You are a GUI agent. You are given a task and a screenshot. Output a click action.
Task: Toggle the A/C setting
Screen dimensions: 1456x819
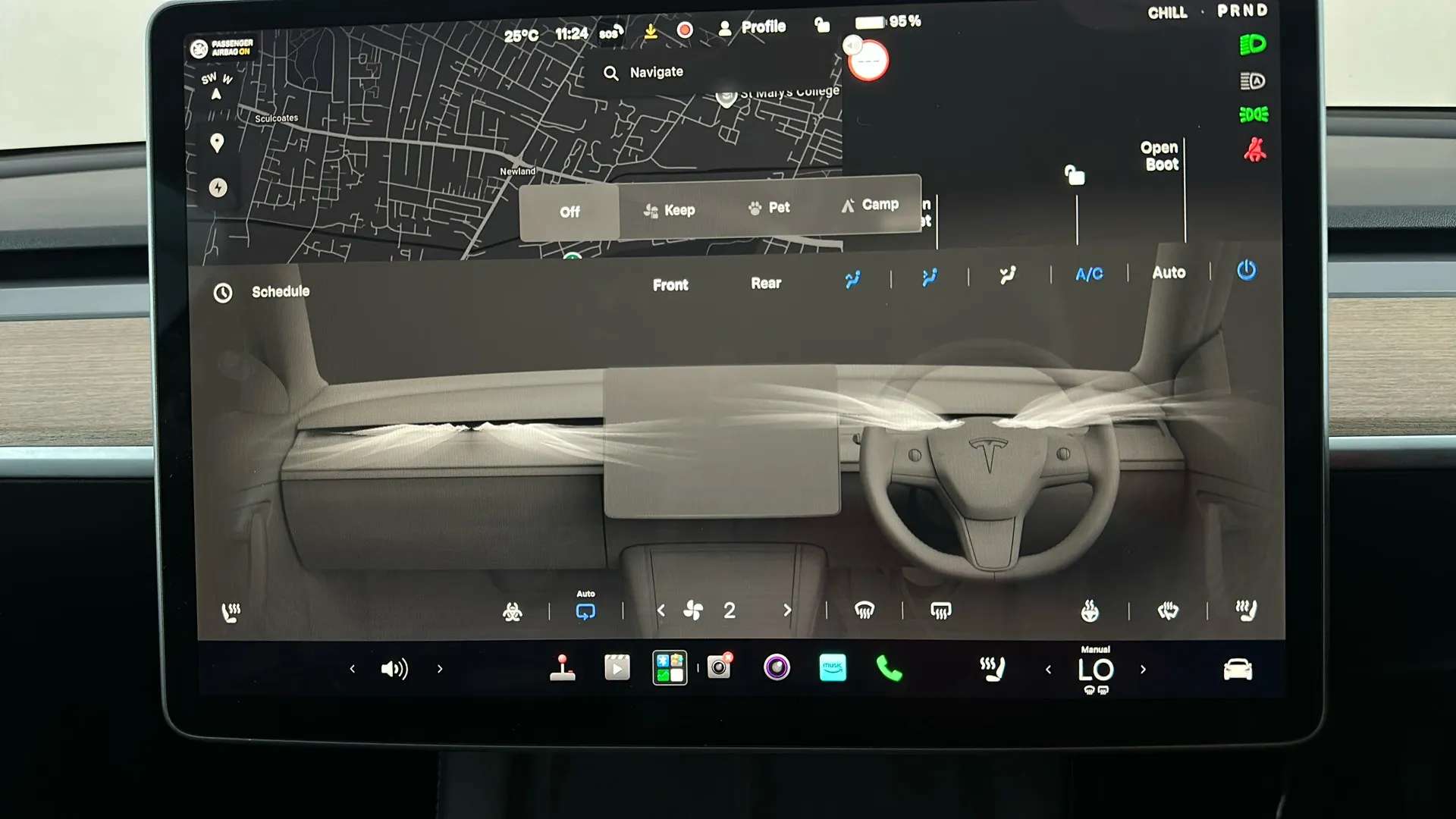point(1089,275)
